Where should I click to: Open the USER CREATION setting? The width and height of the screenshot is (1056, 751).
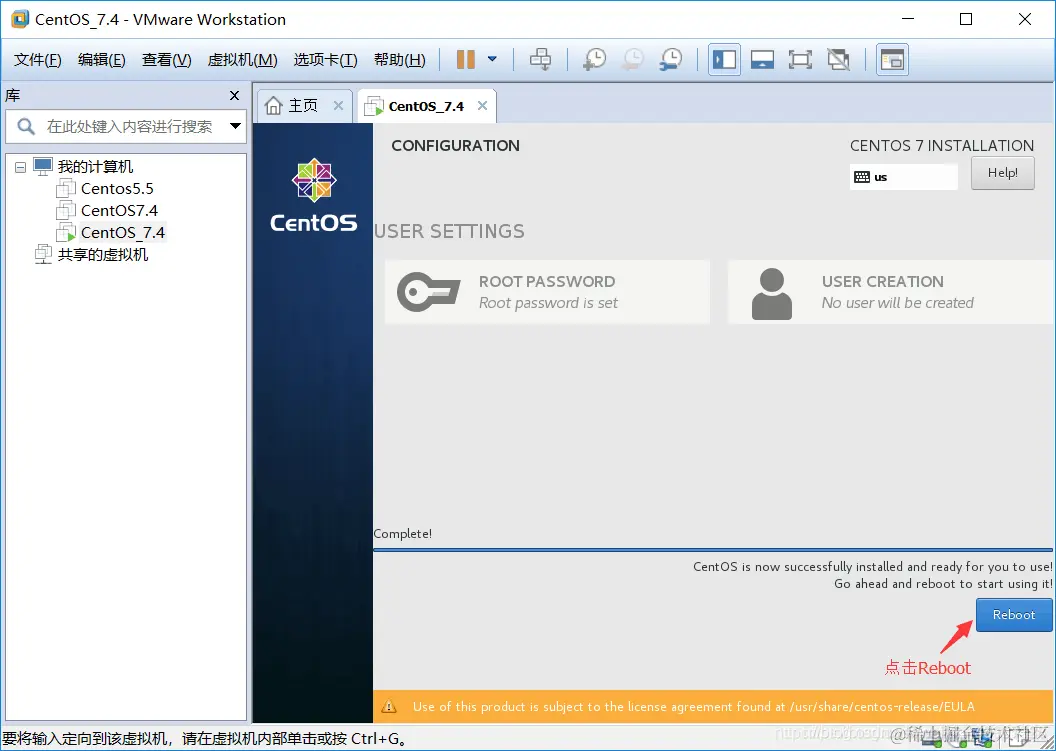coord(890,292)
